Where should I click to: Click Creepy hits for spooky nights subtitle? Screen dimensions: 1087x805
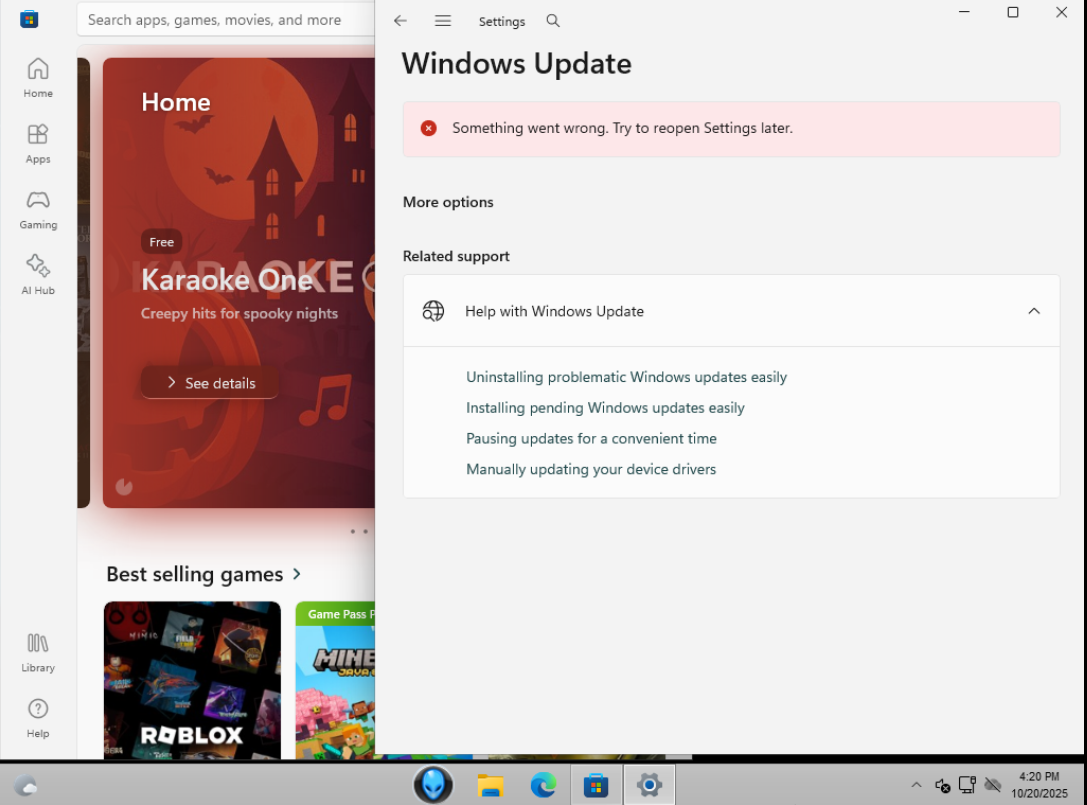239,313
